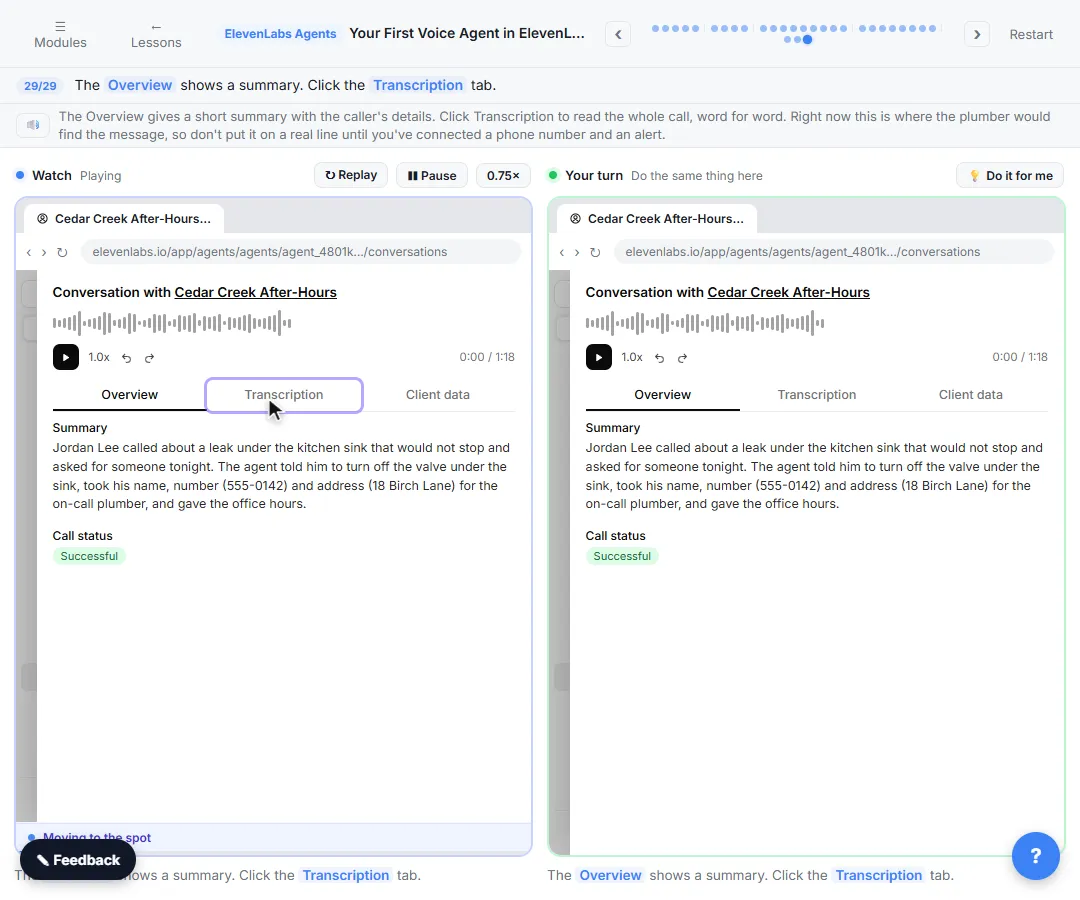Open the help question mark button
The width and height of the screenshot is (1080, 900).
point(1035,856)
